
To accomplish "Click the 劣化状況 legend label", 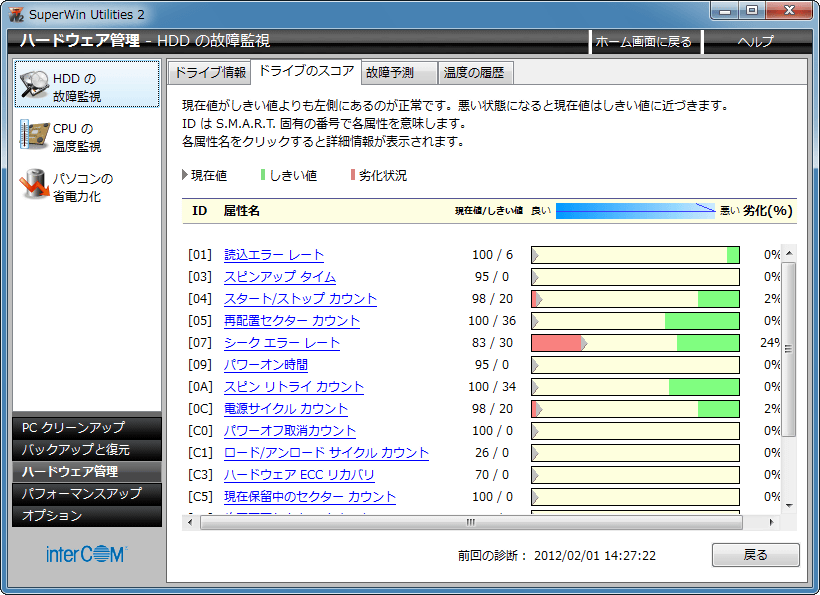I will point(383,175).
